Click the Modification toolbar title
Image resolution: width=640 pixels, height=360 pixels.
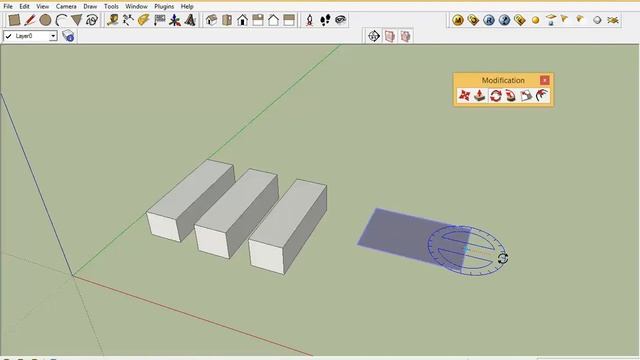pos(503,80)
